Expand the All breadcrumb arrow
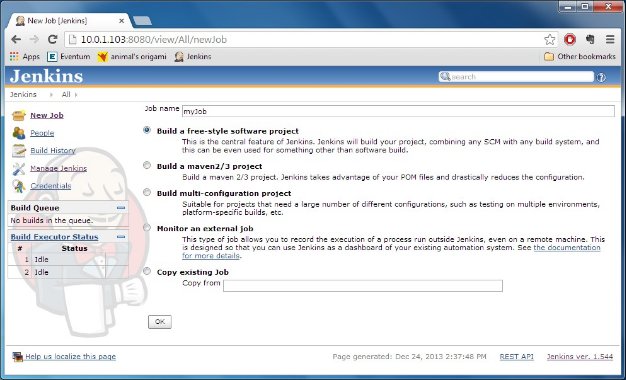This screenshot has width=626, height=380. [x=76, y=95]
